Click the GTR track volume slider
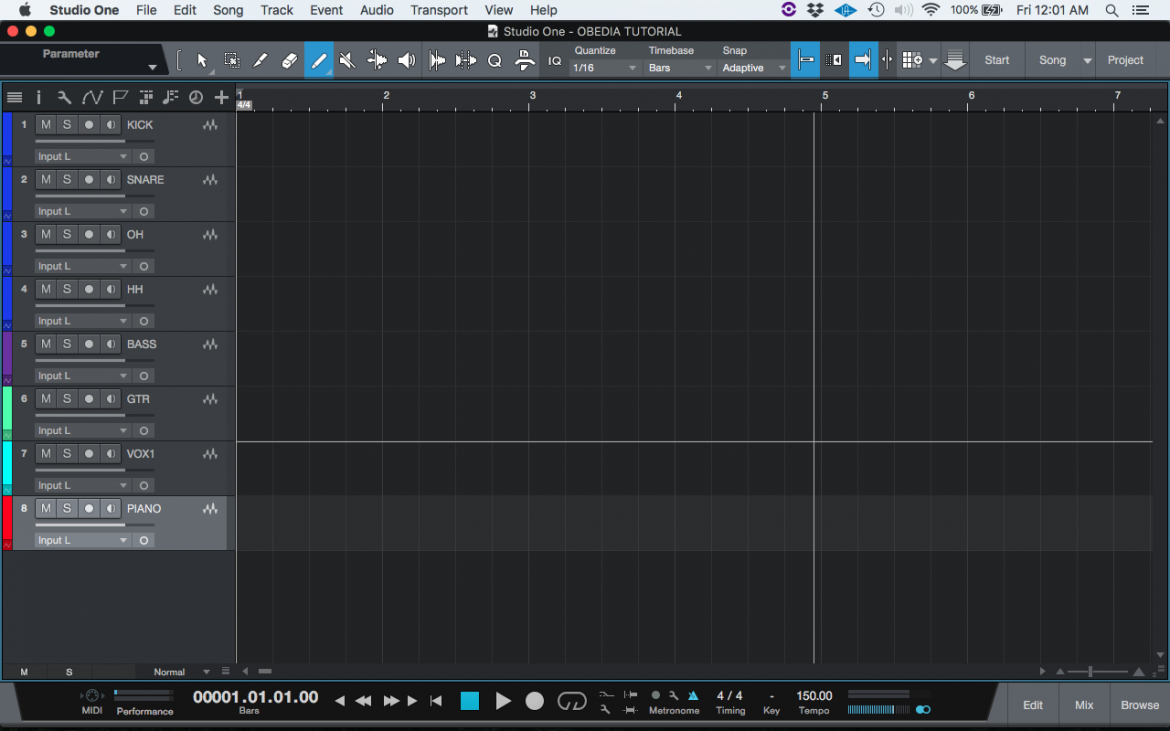 [x=94, y=415]
